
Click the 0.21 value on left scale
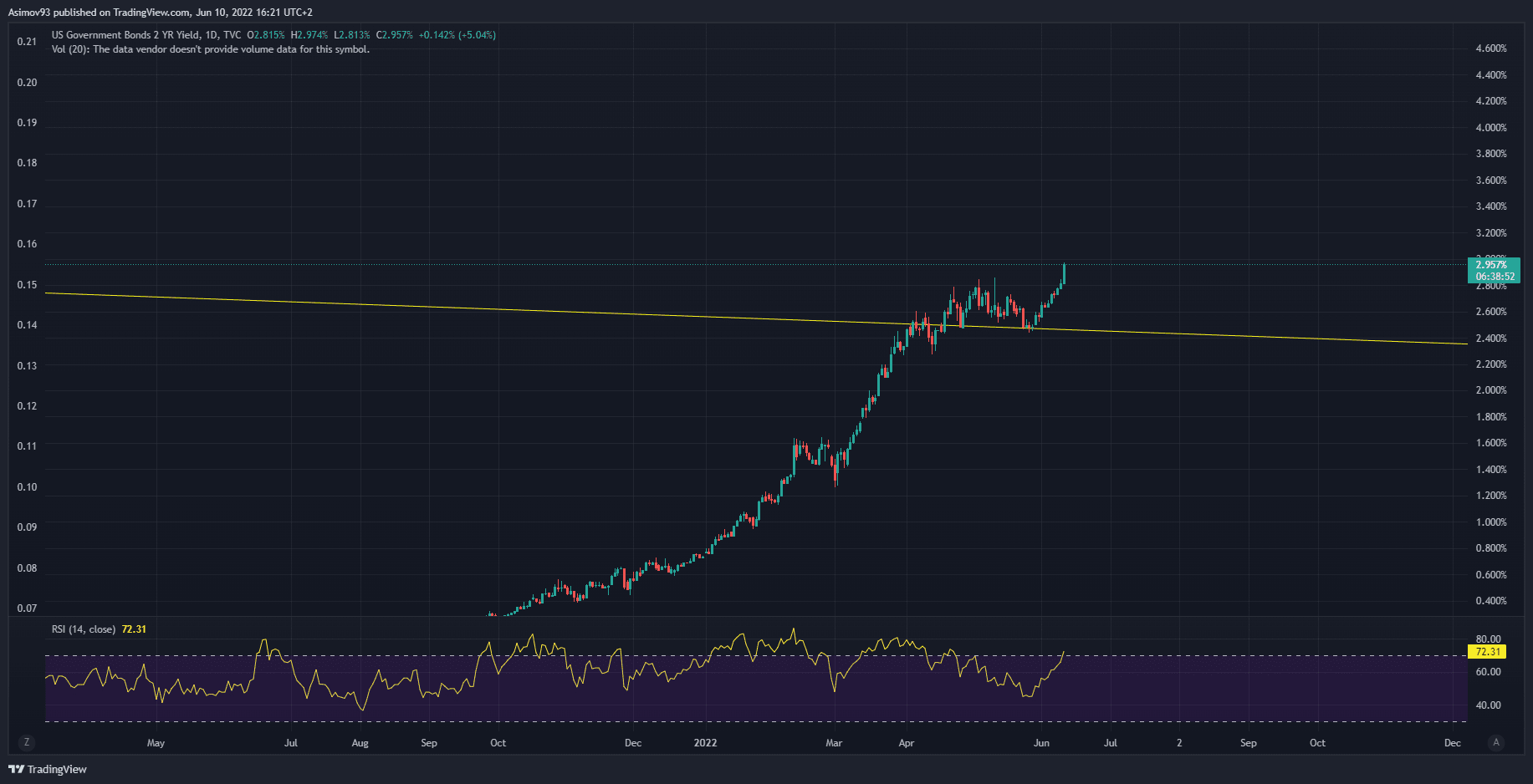(27, 42)
